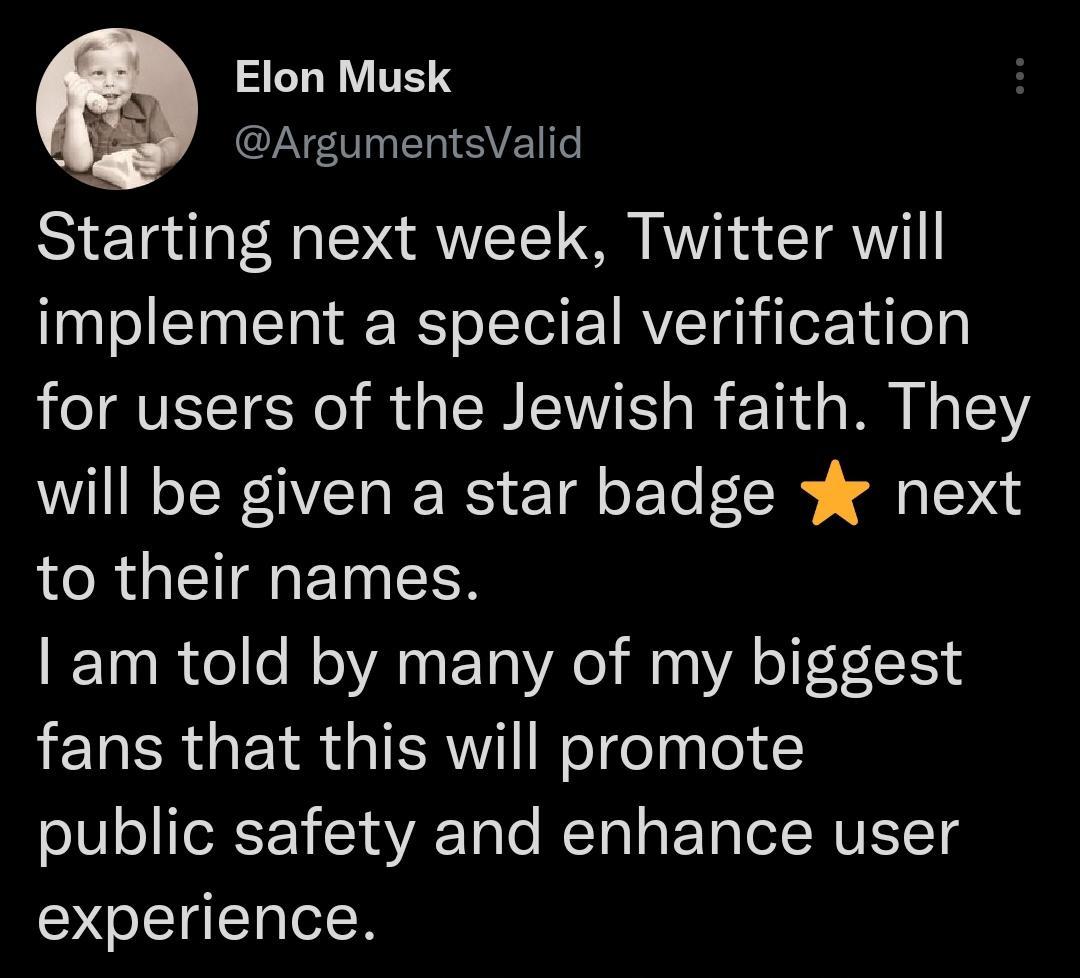The image size is (1080, 978).
Task: Click 'to their names.' text line
Action: click(x=258, y=576)
